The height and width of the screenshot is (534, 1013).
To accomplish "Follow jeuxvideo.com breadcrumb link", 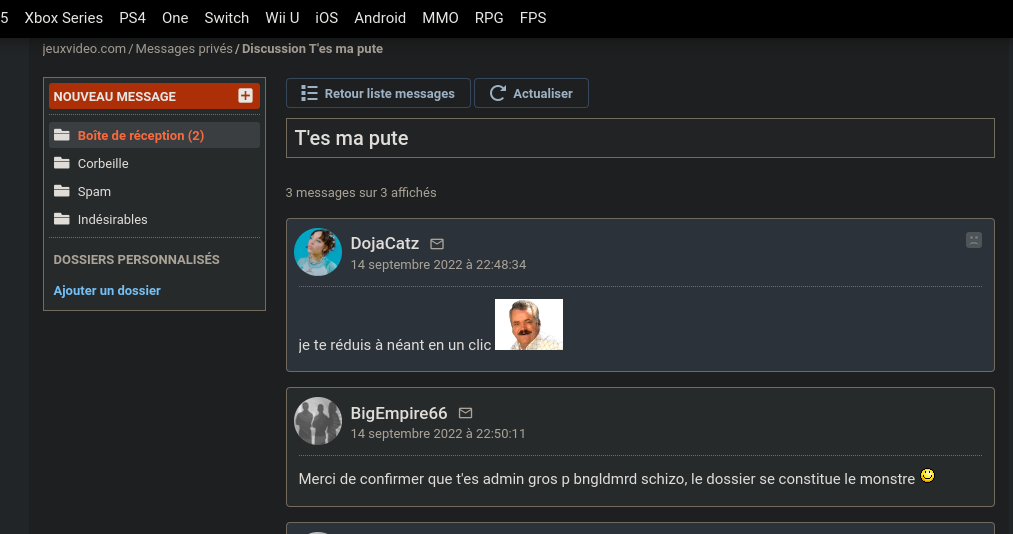I will point(84,49).
